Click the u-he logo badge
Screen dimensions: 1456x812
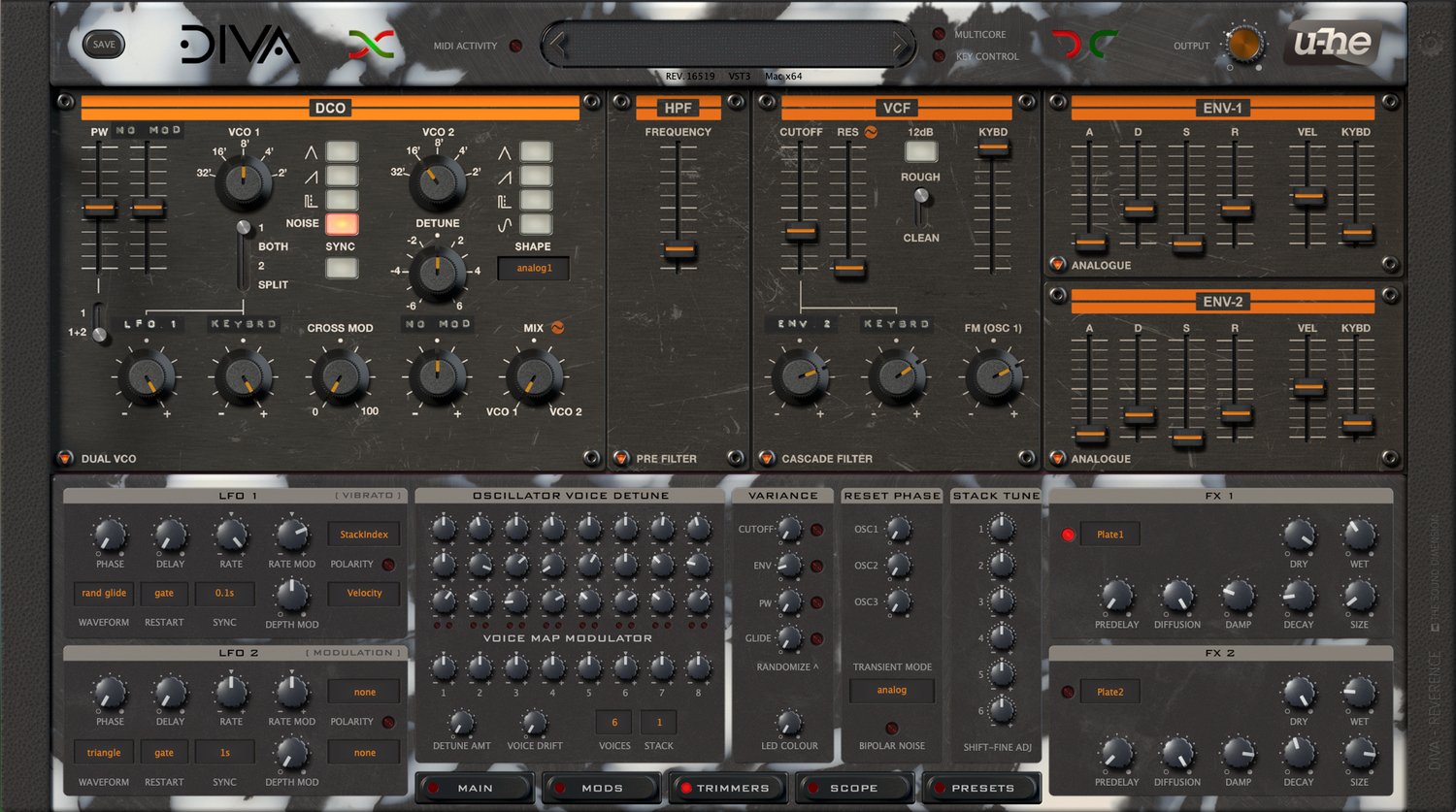[x=1334, y=44]
